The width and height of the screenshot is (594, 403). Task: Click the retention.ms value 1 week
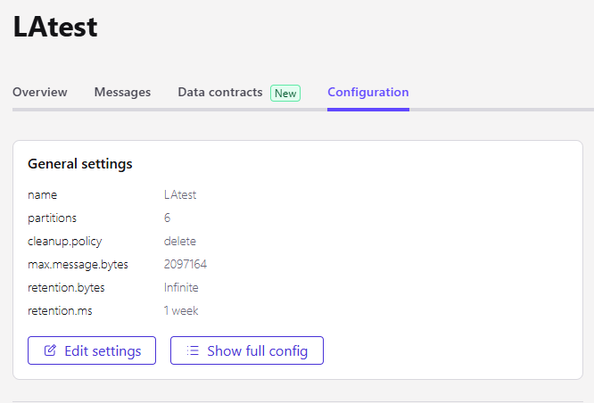[x=181, y=311]
